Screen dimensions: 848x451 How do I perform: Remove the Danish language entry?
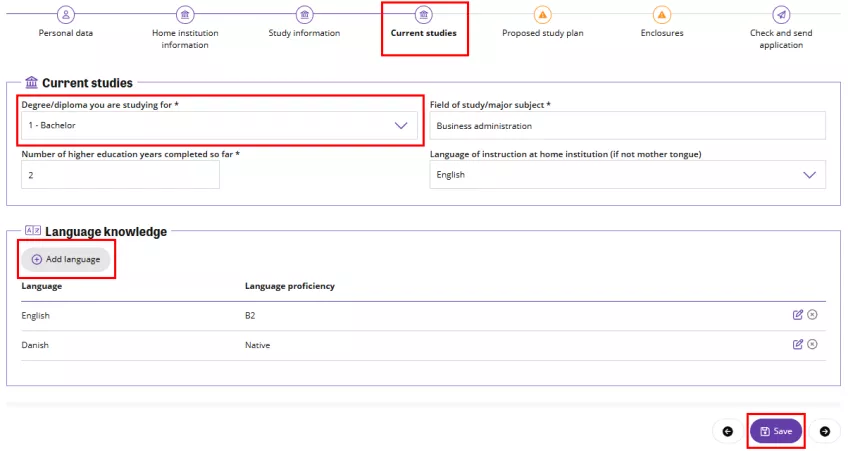coord(812,345)
